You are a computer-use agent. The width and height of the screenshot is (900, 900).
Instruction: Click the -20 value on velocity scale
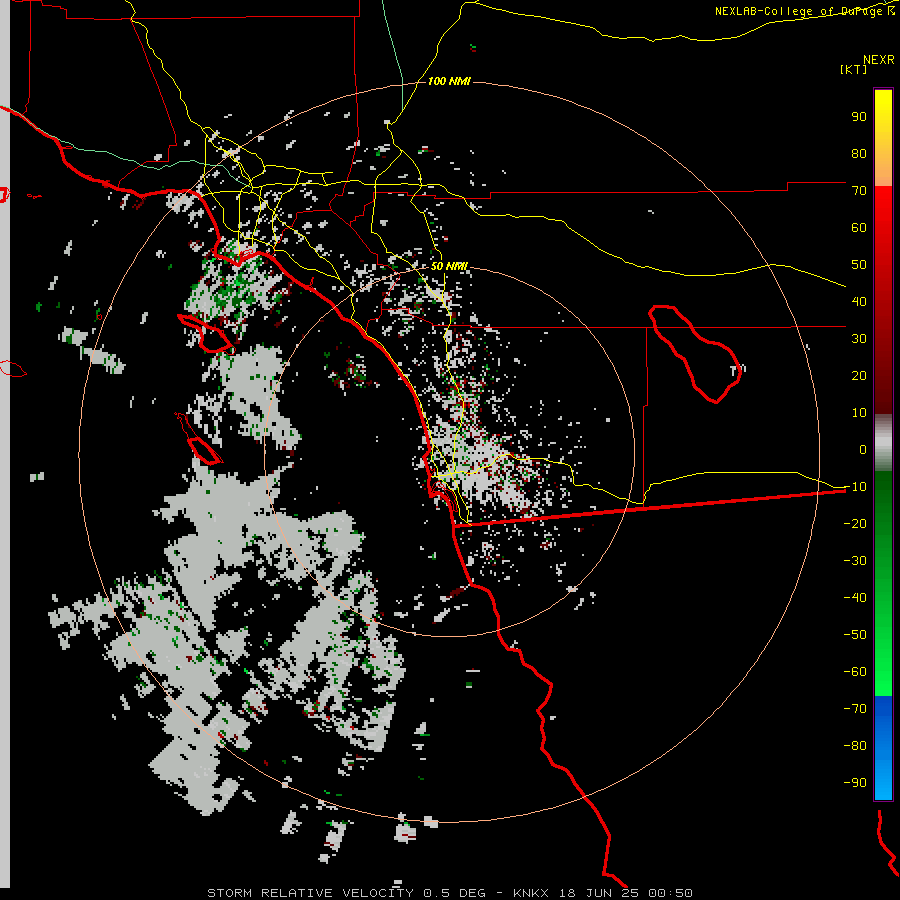tap(855, 523)
